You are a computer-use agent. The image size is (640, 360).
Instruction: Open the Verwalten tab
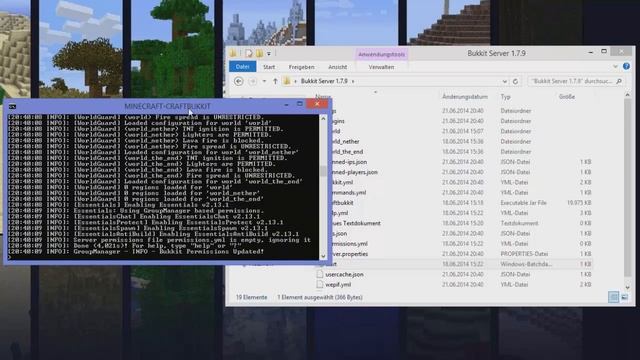click(x=381, y=67)
